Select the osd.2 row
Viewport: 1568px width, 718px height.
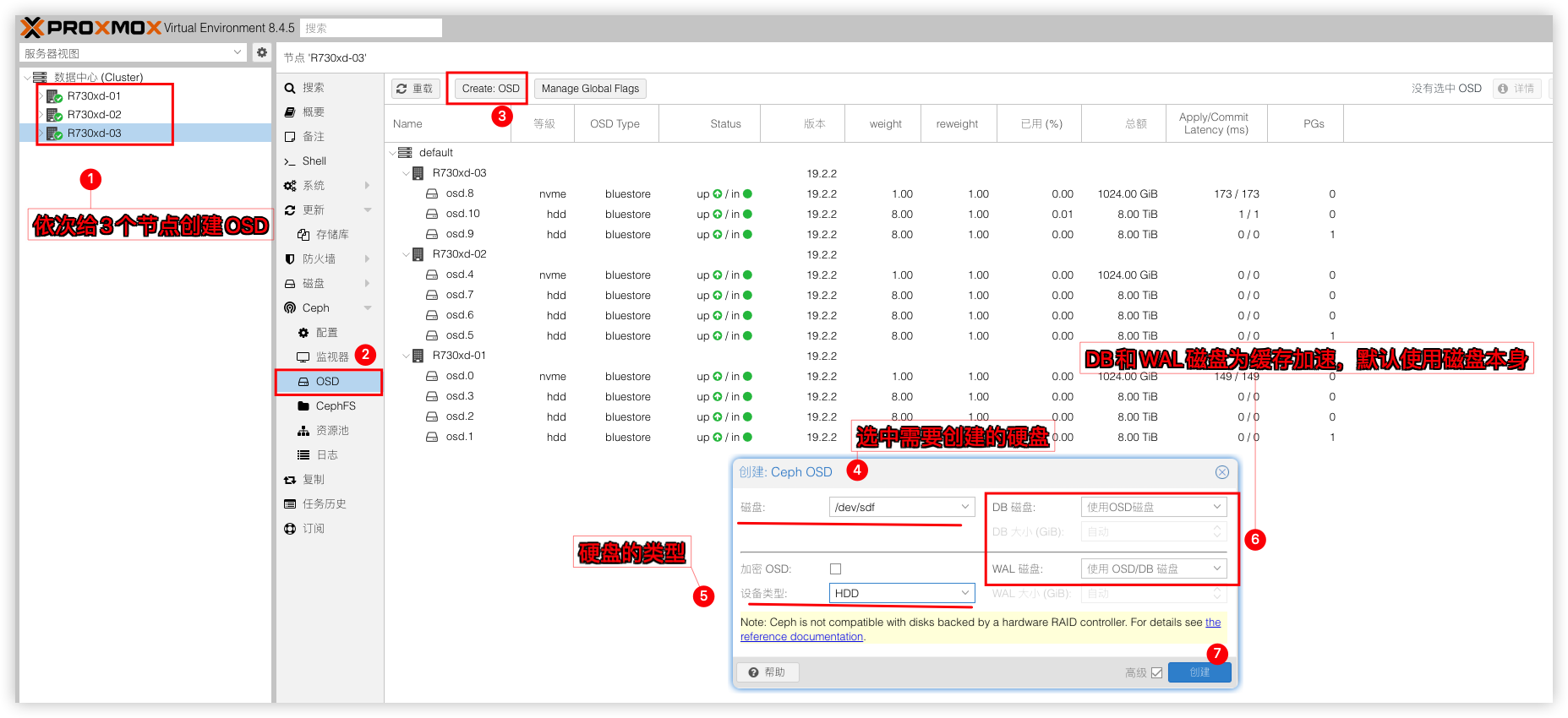[x=968, y=416]
